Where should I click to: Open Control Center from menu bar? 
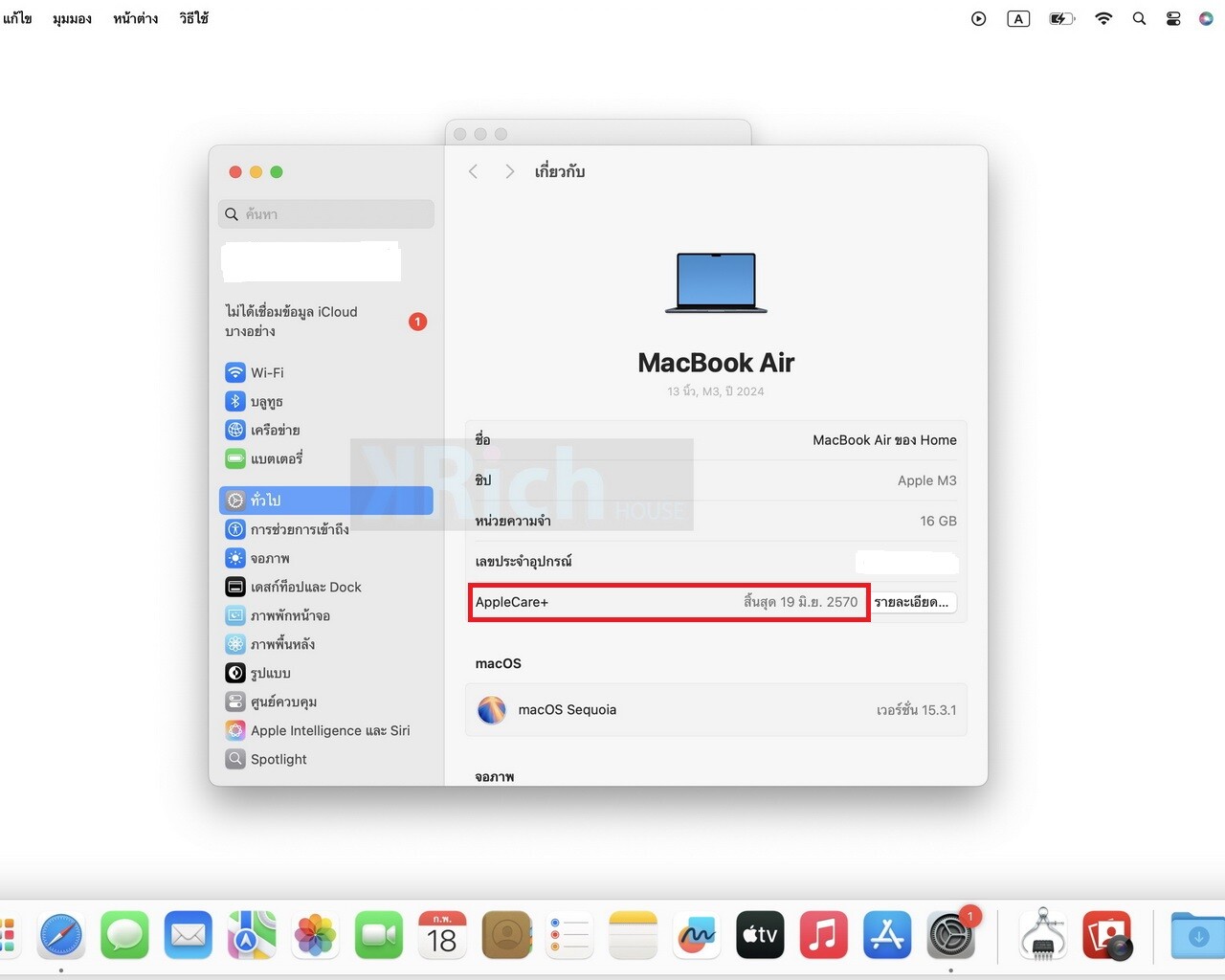[x=1173, y=18]
